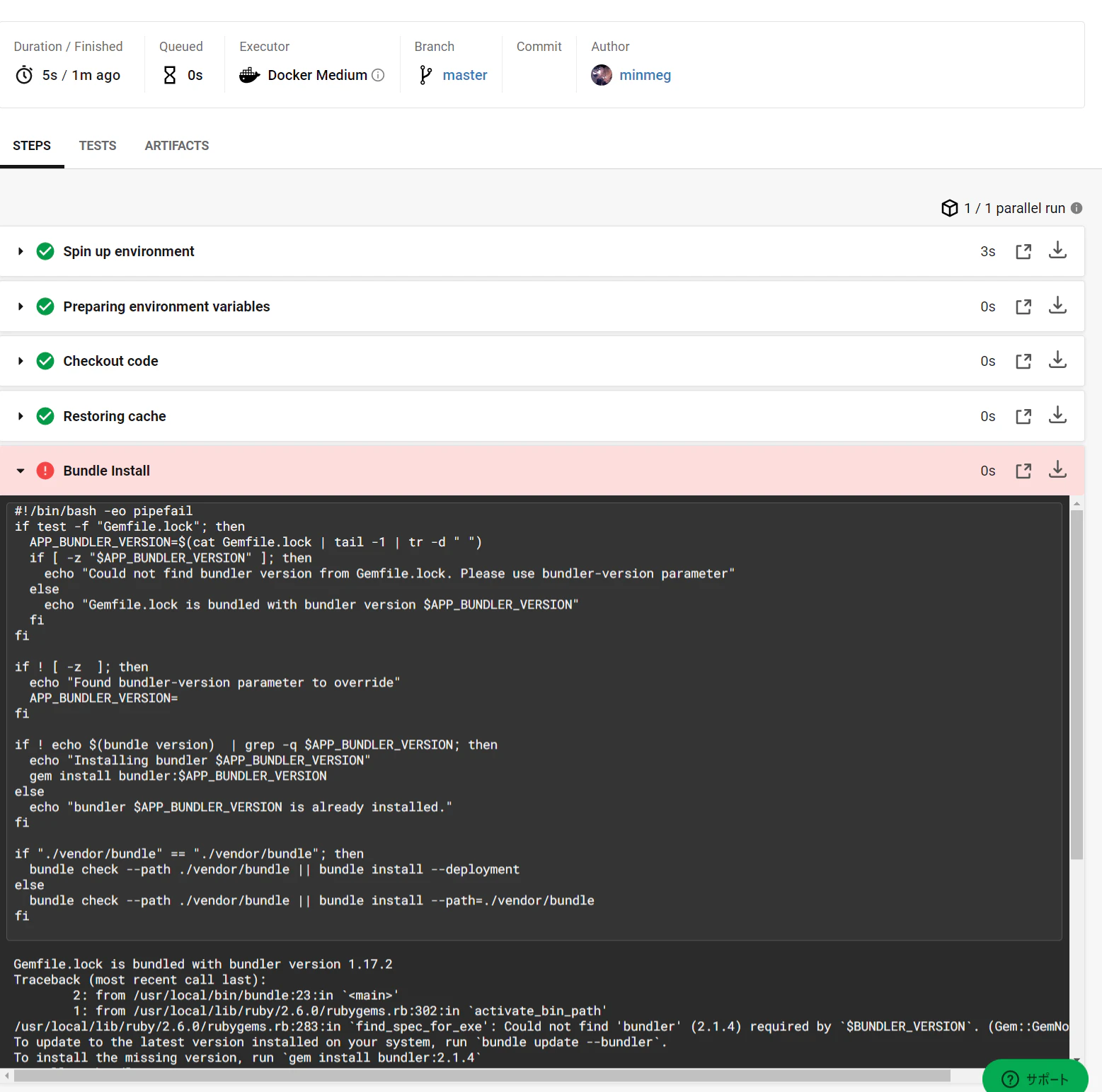The width and height of the screenshot is (1102, 1092).
Task: Download Checkout code step log
Action: (x=1057, y=360)
